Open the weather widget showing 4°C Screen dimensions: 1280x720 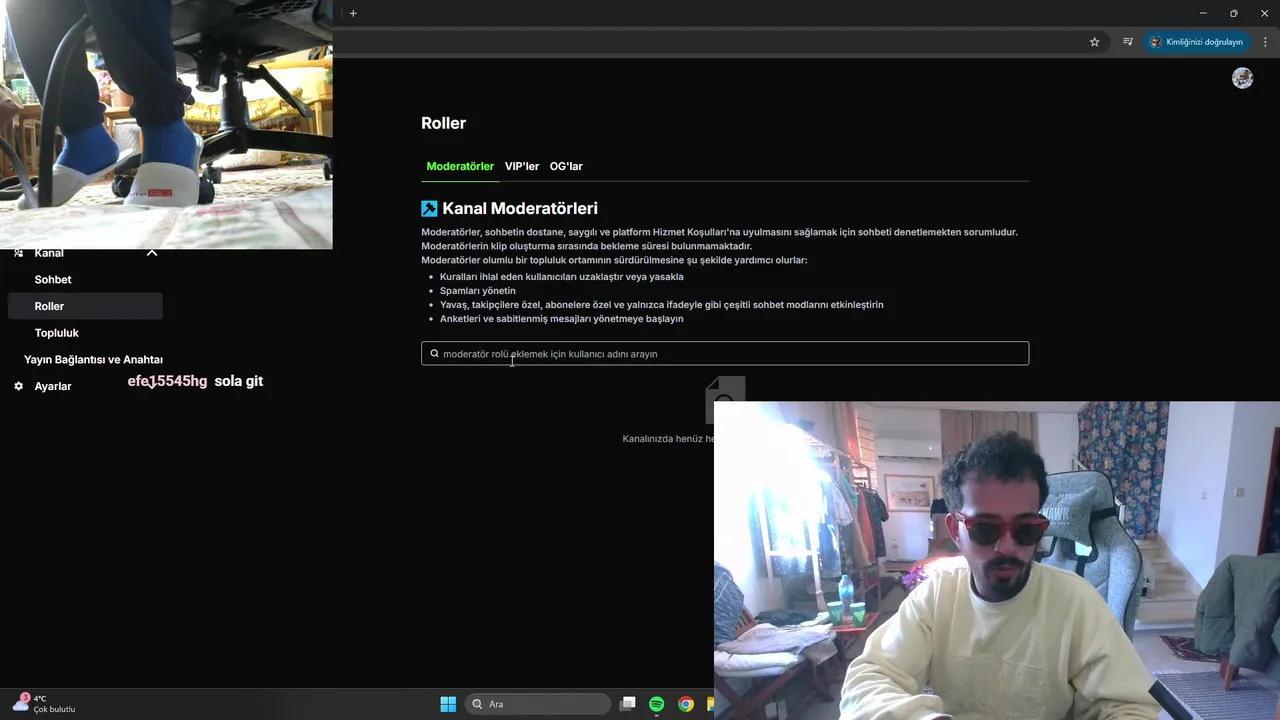coord(43,704)
